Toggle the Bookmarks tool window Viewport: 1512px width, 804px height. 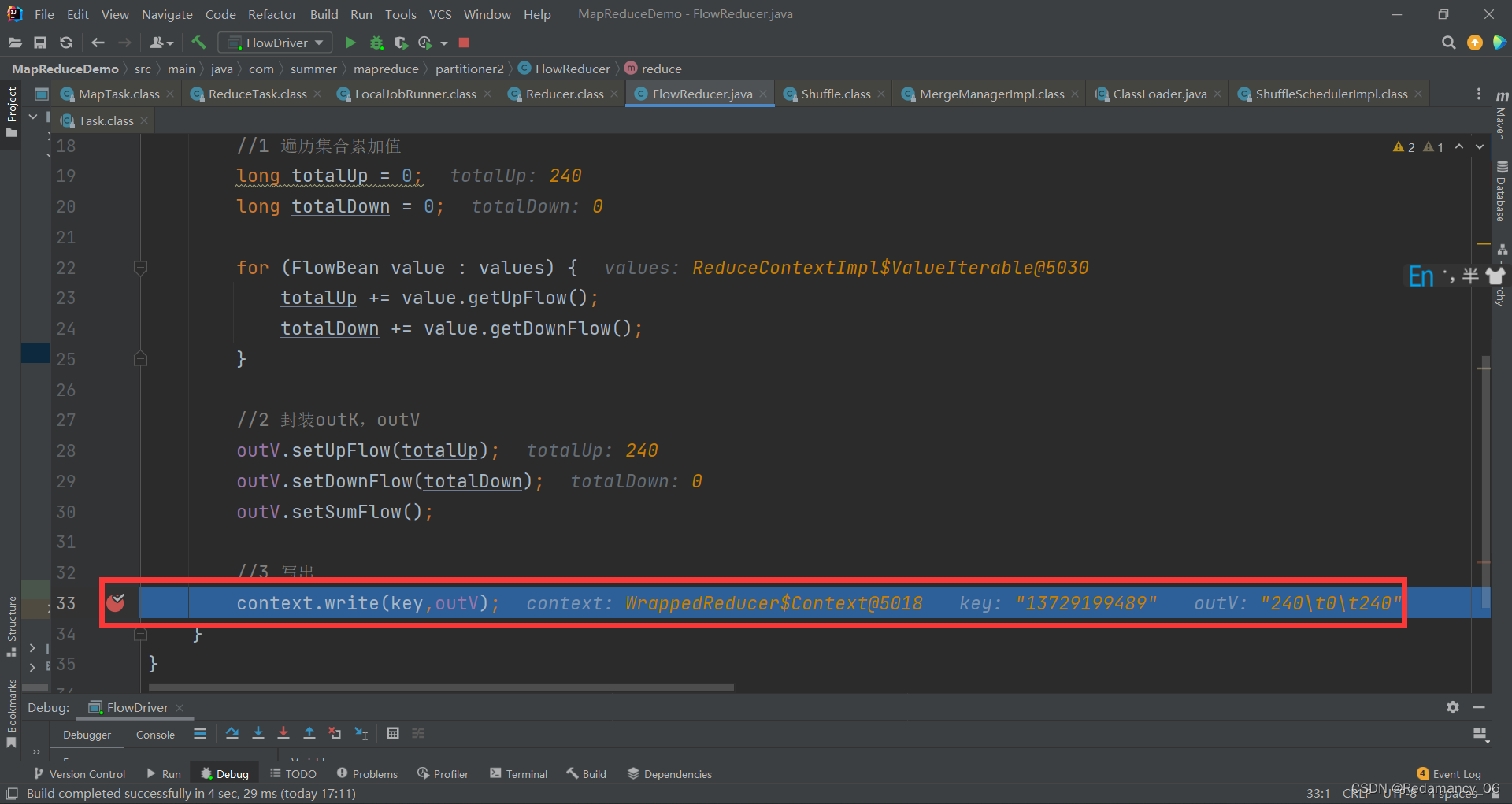click(11, 713)
